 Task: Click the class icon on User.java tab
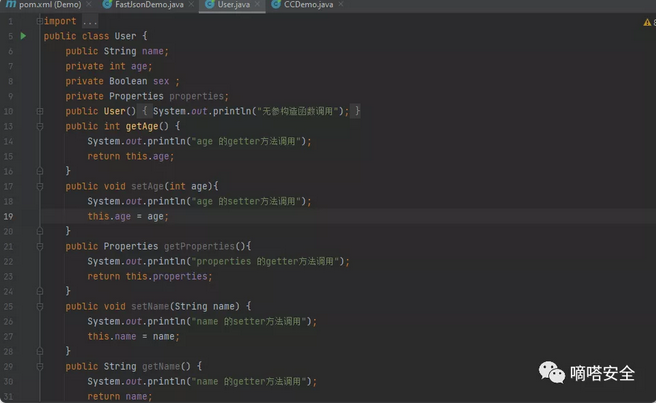tap(210, 5)
